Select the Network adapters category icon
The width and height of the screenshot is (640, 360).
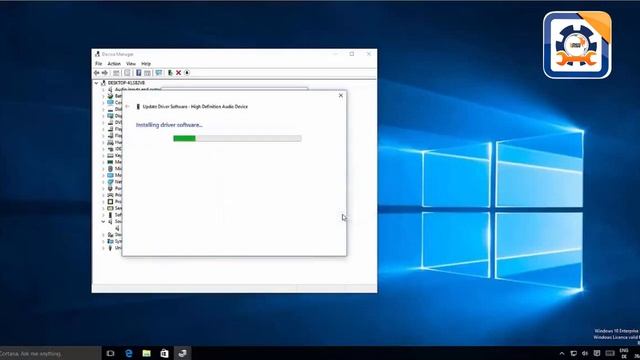click(110, 182)
